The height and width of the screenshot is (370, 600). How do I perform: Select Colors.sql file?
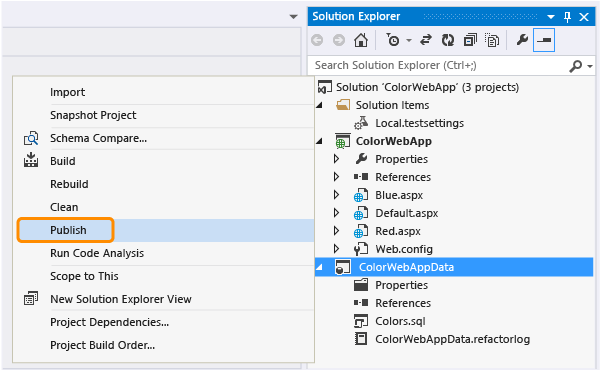coord(400,321)
